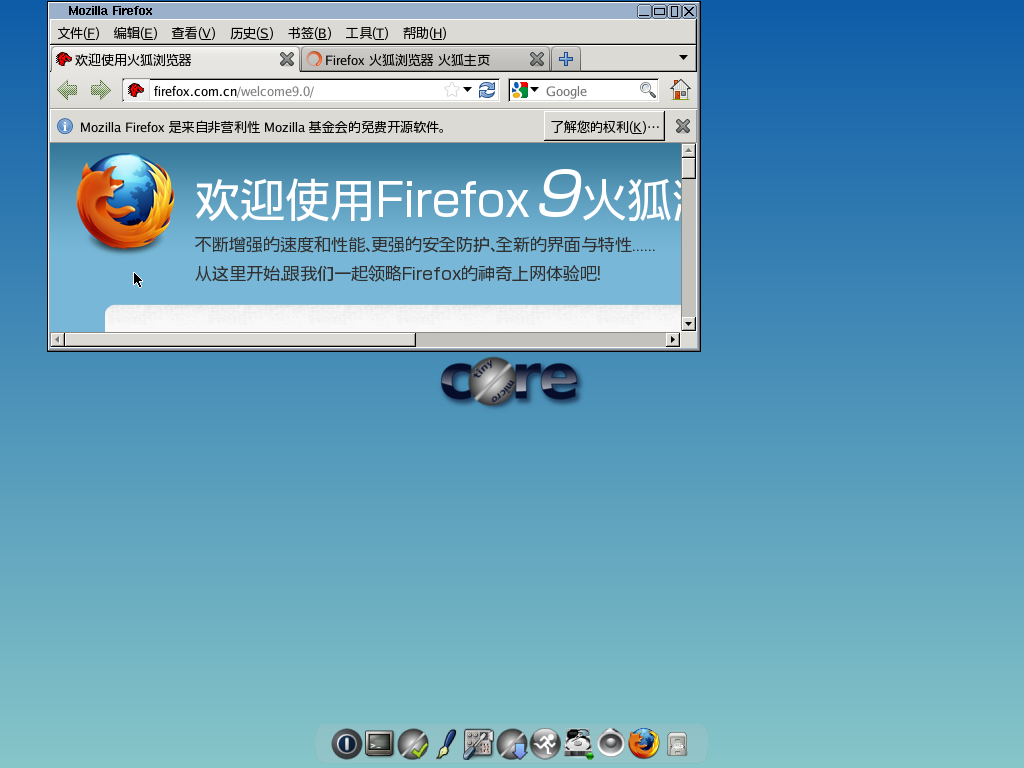The height and width of the screenshot is (768, 1024).
Task: Open the Apps download-arrow dock icon
Action: 512,744
